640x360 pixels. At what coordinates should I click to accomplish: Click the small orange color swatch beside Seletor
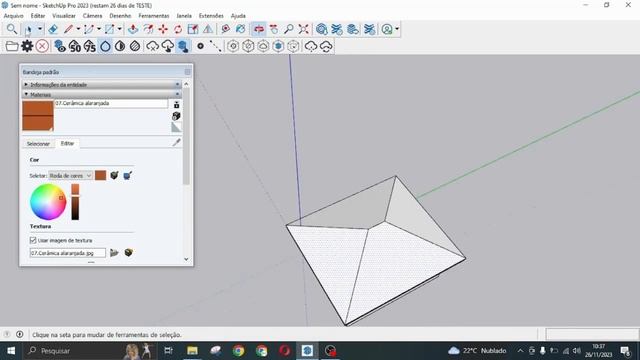click(x=100, y=176)
